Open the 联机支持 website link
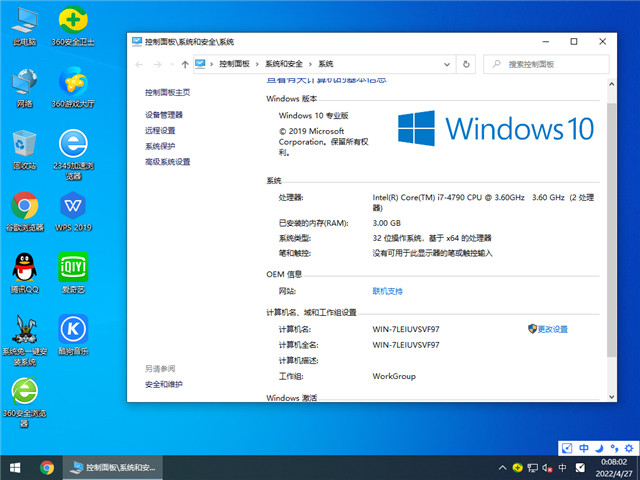 pyautogui.click(x=387, y=291)
